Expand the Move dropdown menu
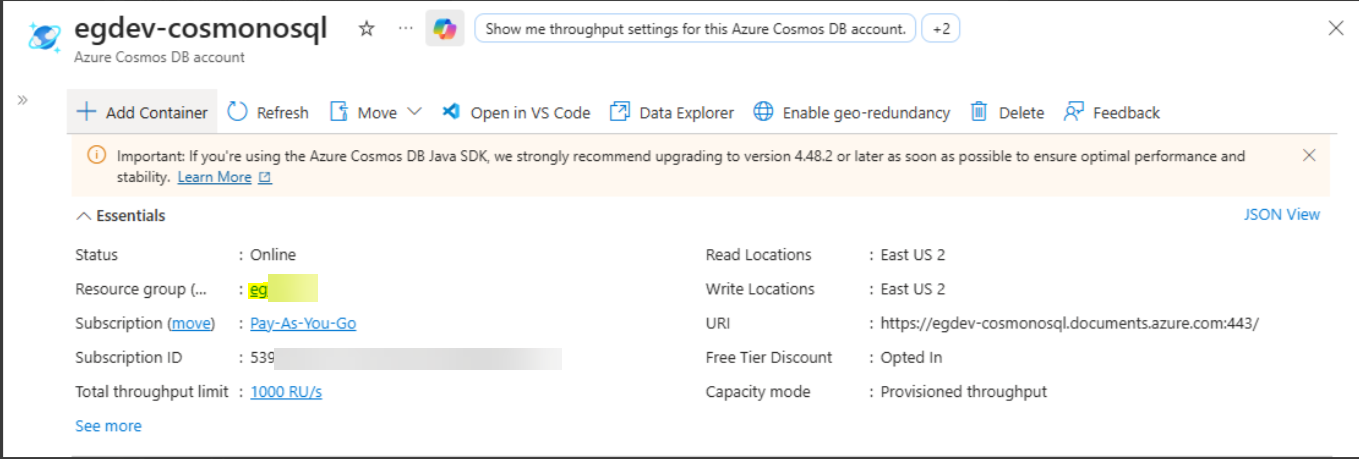 tap(414, 112)
